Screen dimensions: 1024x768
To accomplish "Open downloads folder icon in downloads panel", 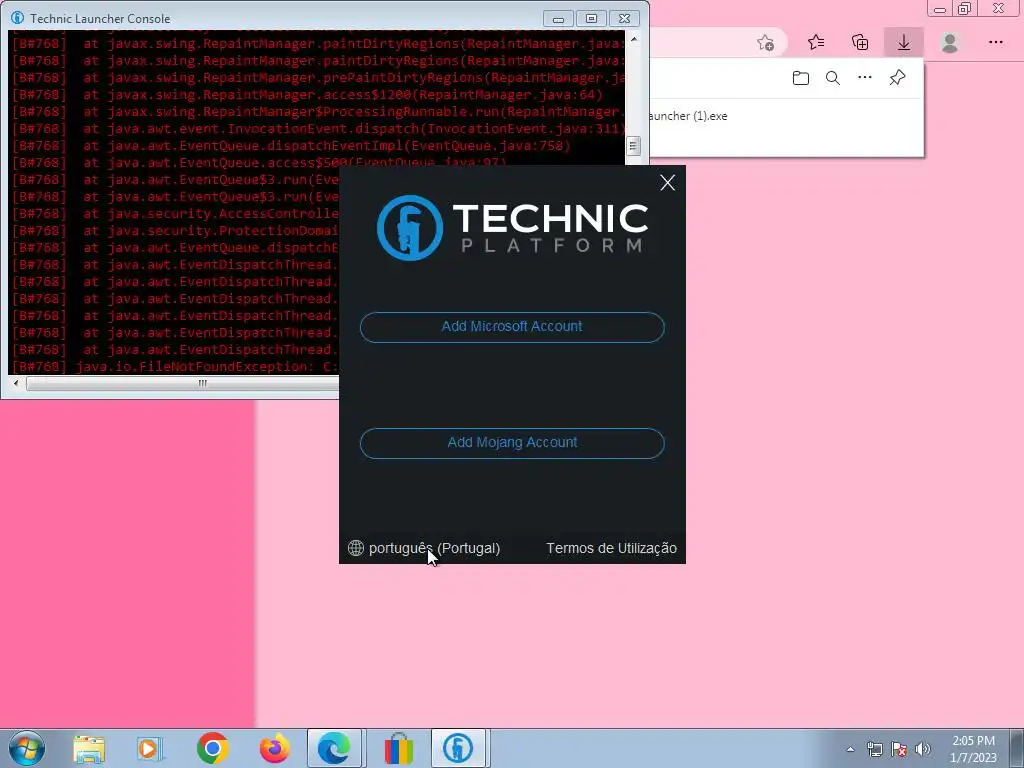I will coord(801,78).
